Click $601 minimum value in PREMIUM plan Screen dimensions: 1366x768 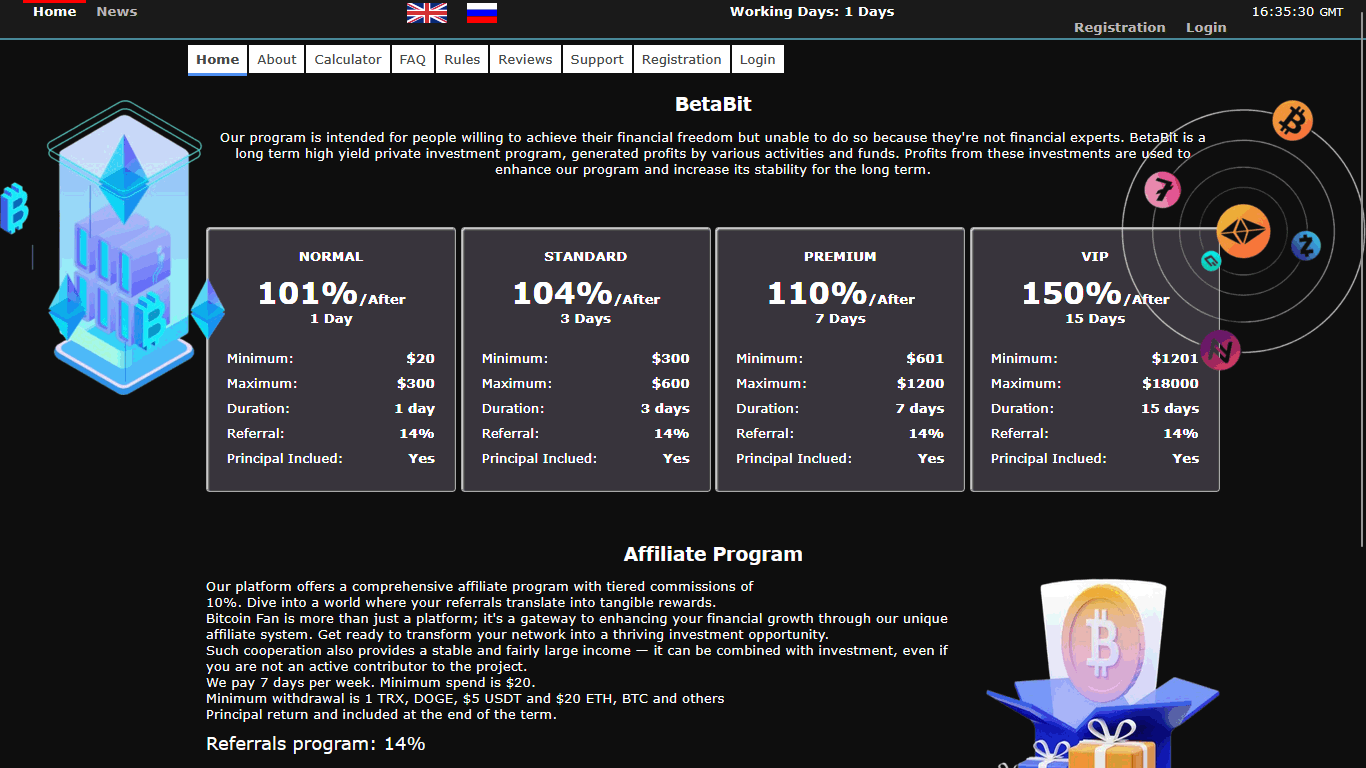pyautogui.click(x=925, y=359)
